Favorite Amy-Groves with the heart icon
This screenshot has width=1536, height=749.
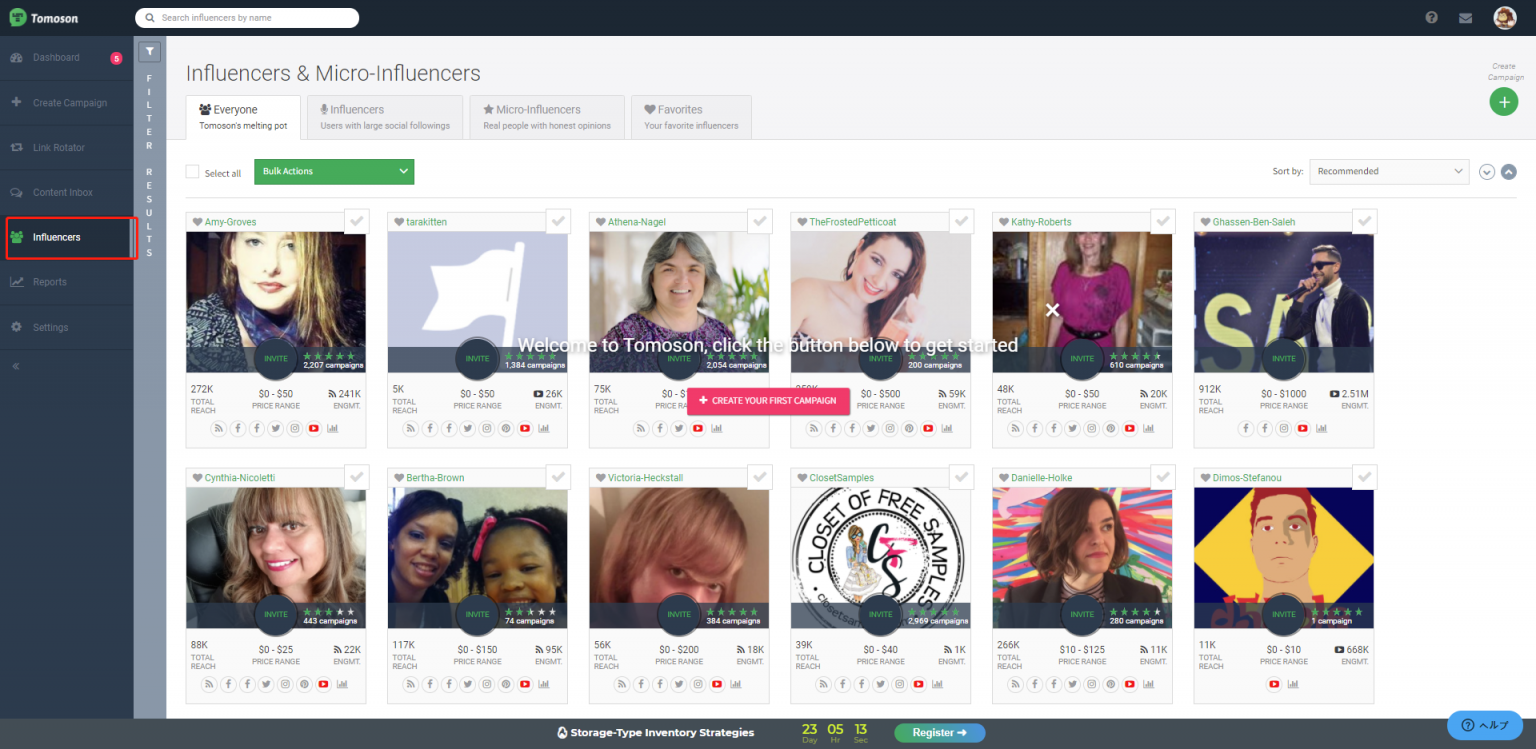coord(198,222)
